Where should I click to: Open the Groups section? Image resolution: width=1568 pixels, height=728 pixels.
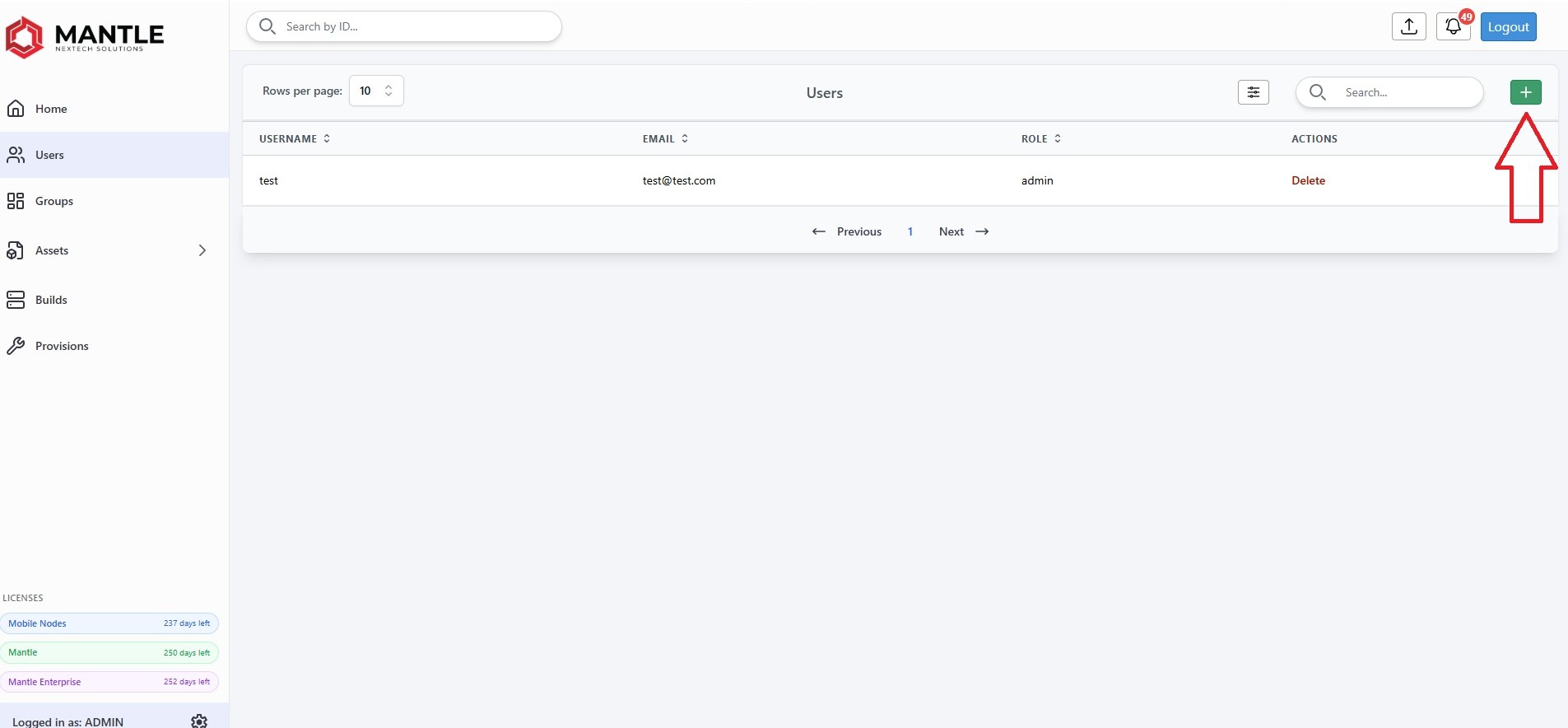click(x=54, y=201)
